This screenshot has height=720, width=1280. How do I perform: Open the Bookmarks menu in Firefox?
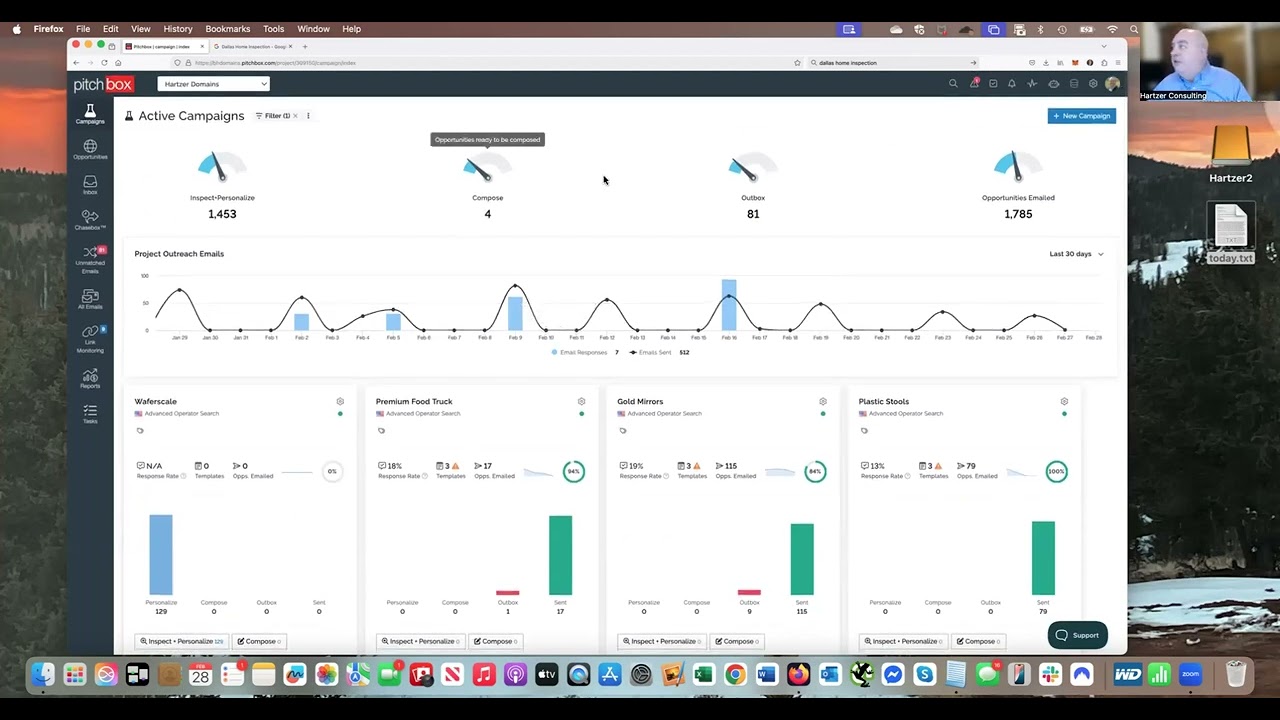tap(228, 29)
